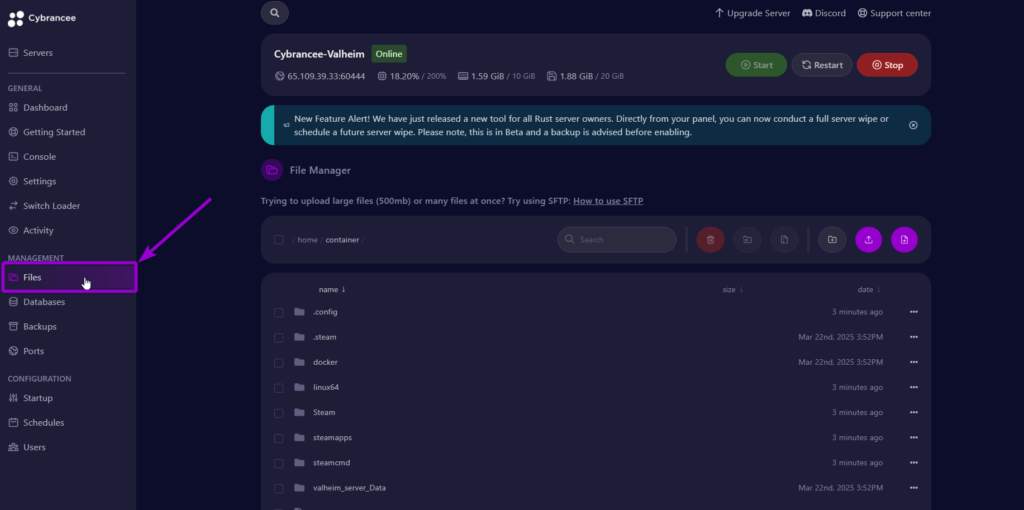Open the three-dot menu for docker folder
This screenshot has height=510, width=1024.
coord(914,362)
